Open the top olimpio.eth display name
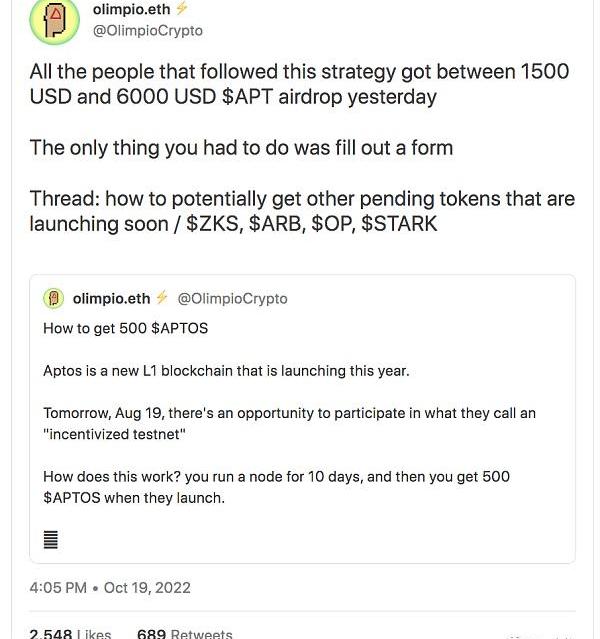600x639 pixels. coord(131,9)
